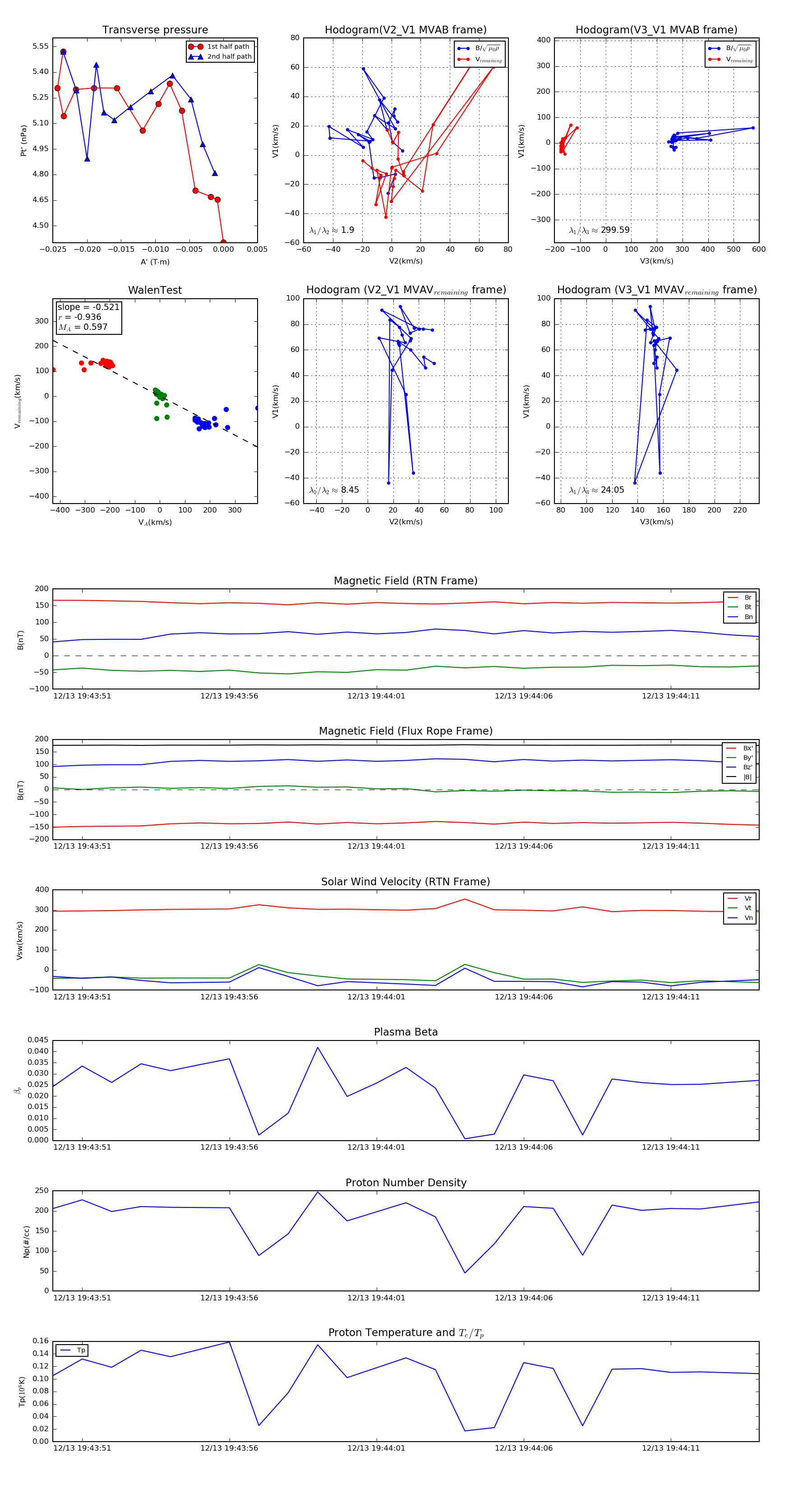The height and width of the screenshot is (1489, 812).
Task: Click '12/13 19:43:51' tick under Proton Temperature plot
Action: 82,1448
